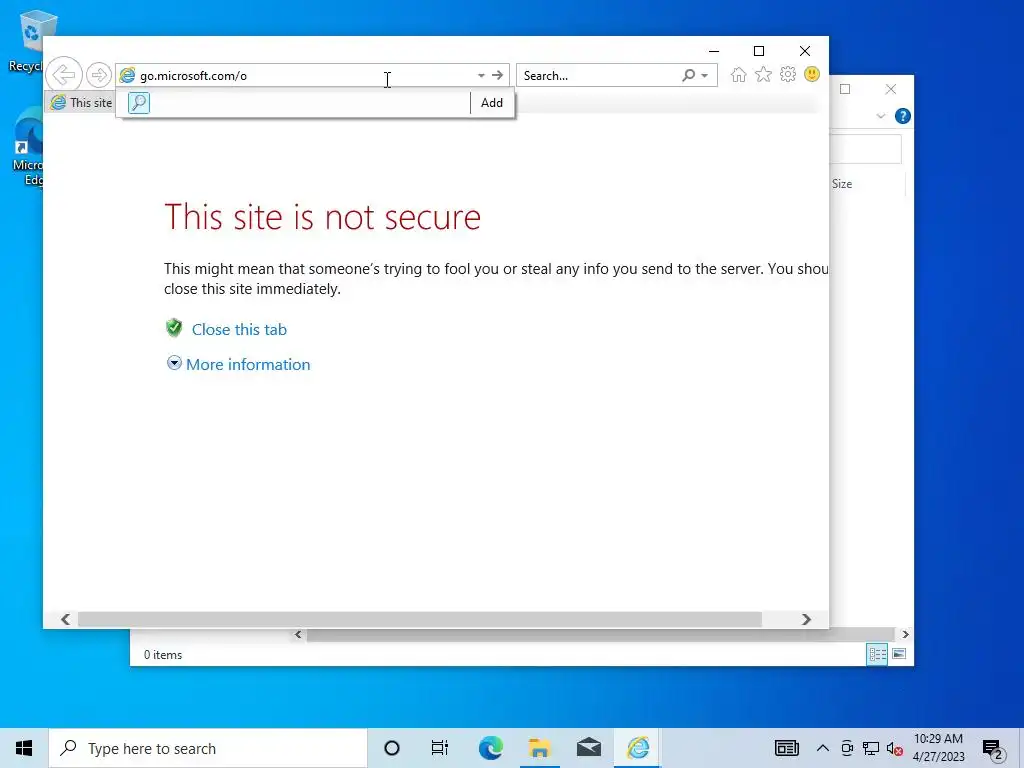Image resolution: width=1024 pixels, height=768 pixels.
Task: Click the green shield icon
Action: 174,328
